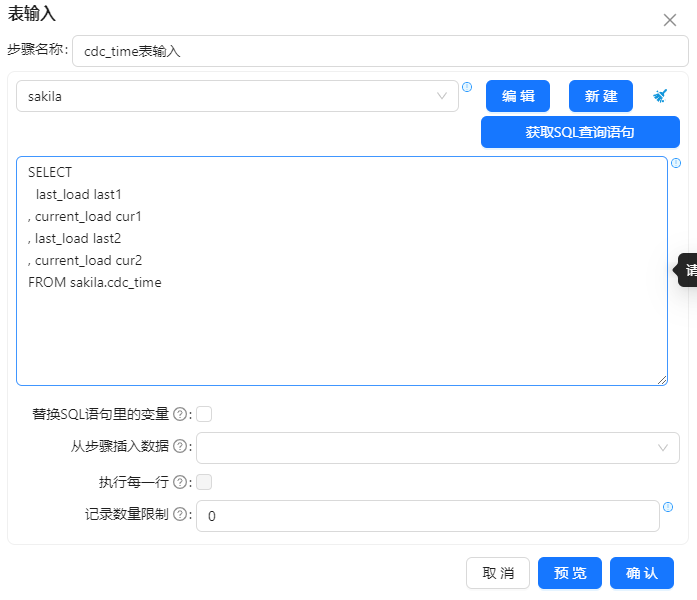The width and height of the screenshot is (697, 600).
Task: Open the sakila database connection dropdown
Action: 238,96
